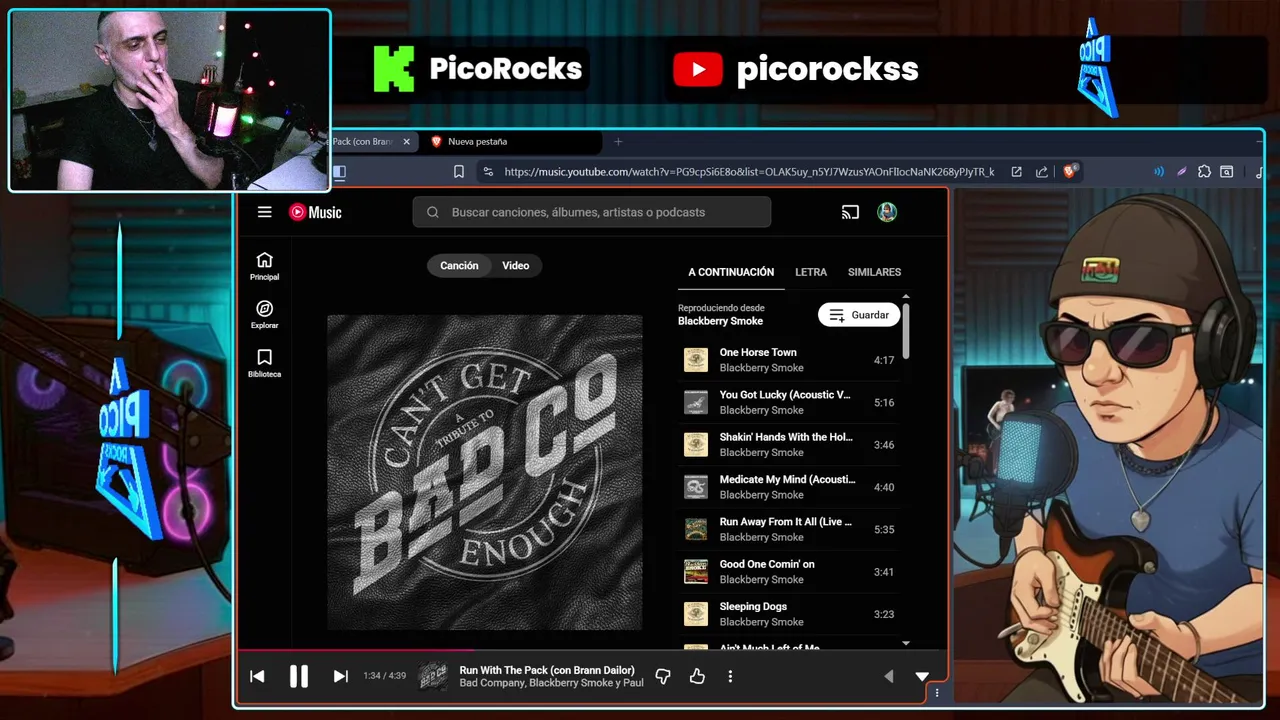The height and width of the screenshot is (720, 1280).
Task: Click the share icon in address bar
Action: coord(1042,172)
